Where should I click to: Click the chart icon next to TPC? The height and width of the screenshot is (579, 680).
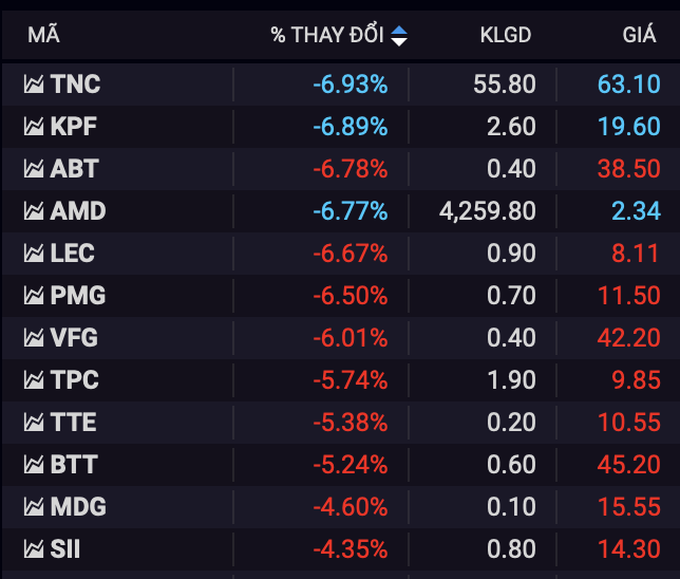click(x=35, y=380)
